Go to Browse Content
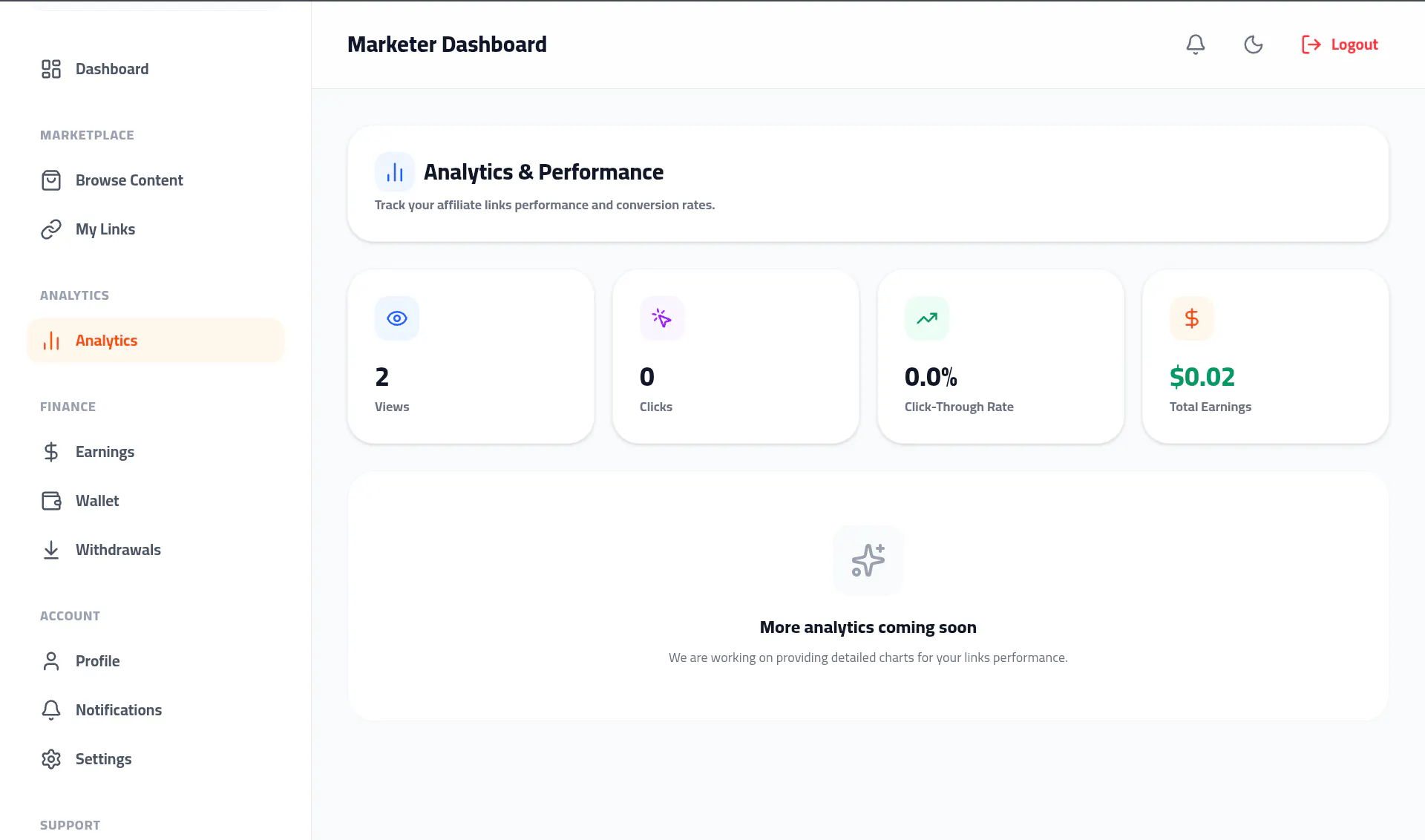Image resolution: width=1425 pixels, height=840 pixels. coord(156,180)
